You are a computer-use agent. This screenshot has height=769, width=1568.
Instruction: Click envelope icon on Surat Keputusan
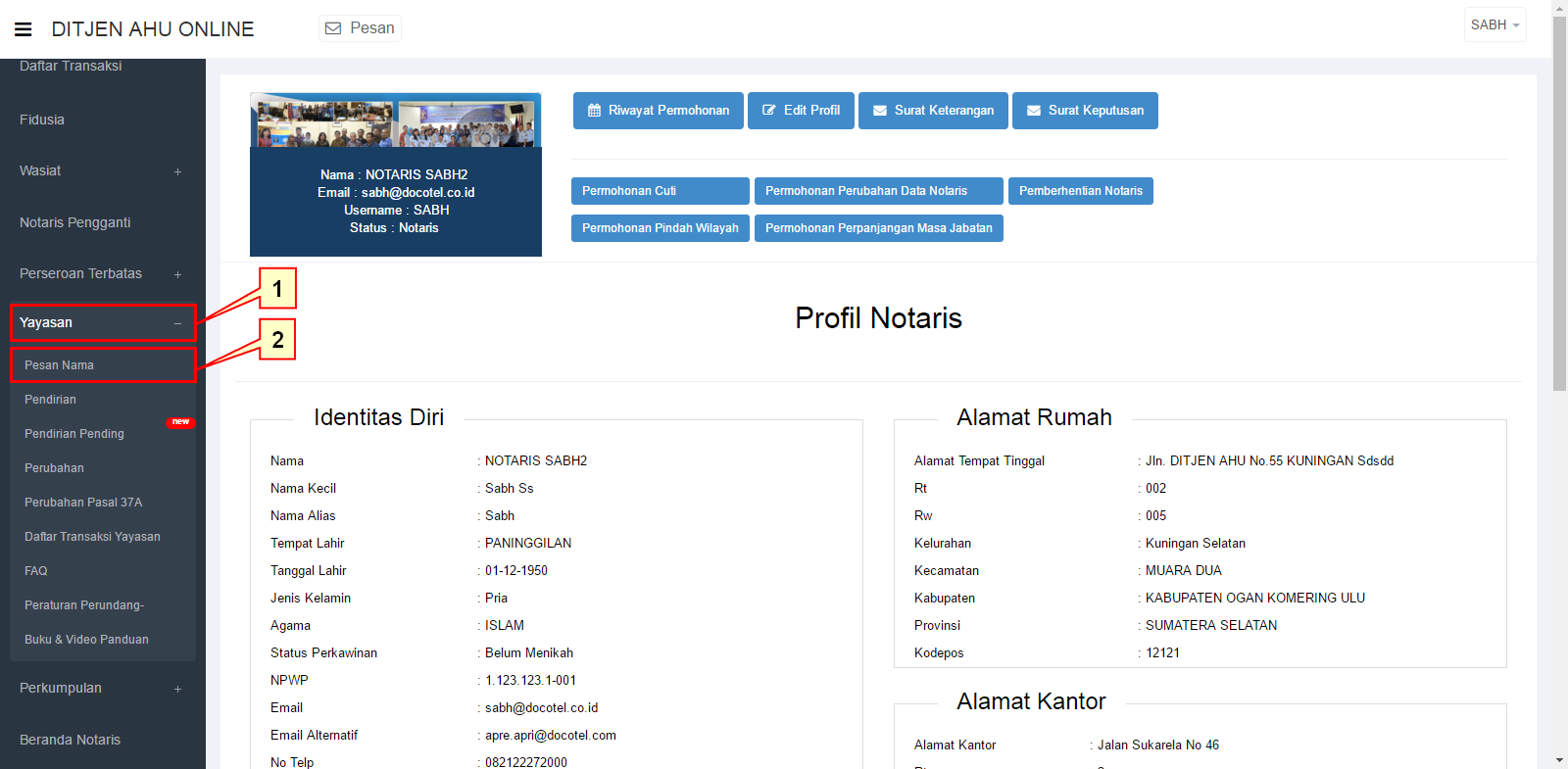pos(1034,111)
